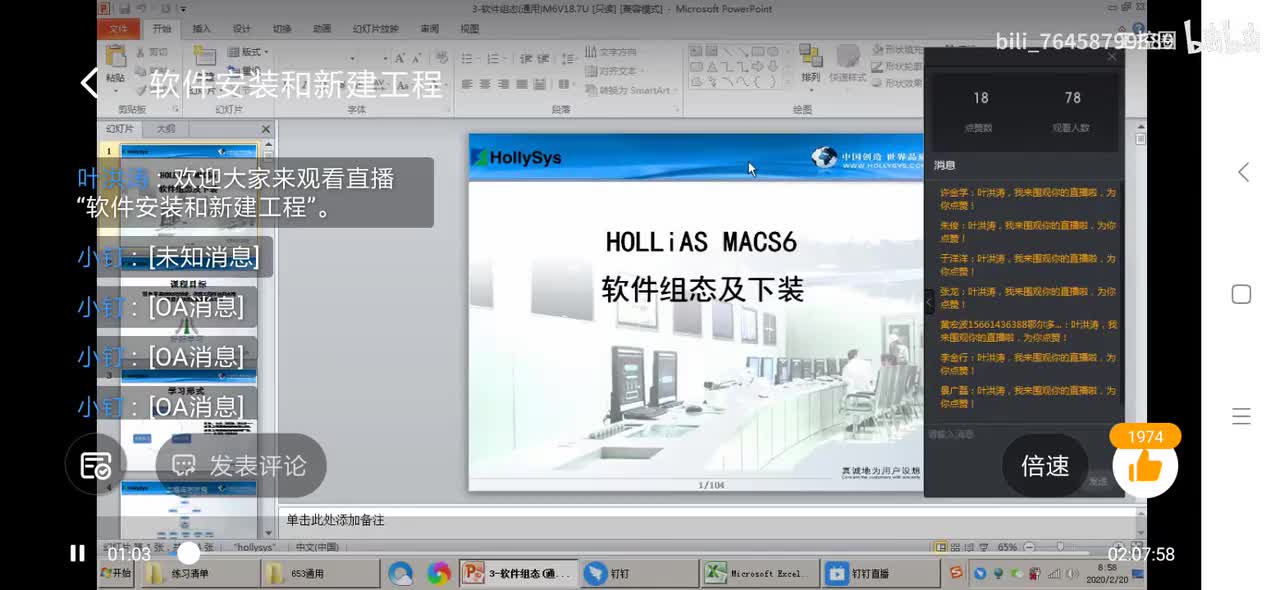
Task: Close the dark live stats panel
Action: point(1112,57)
